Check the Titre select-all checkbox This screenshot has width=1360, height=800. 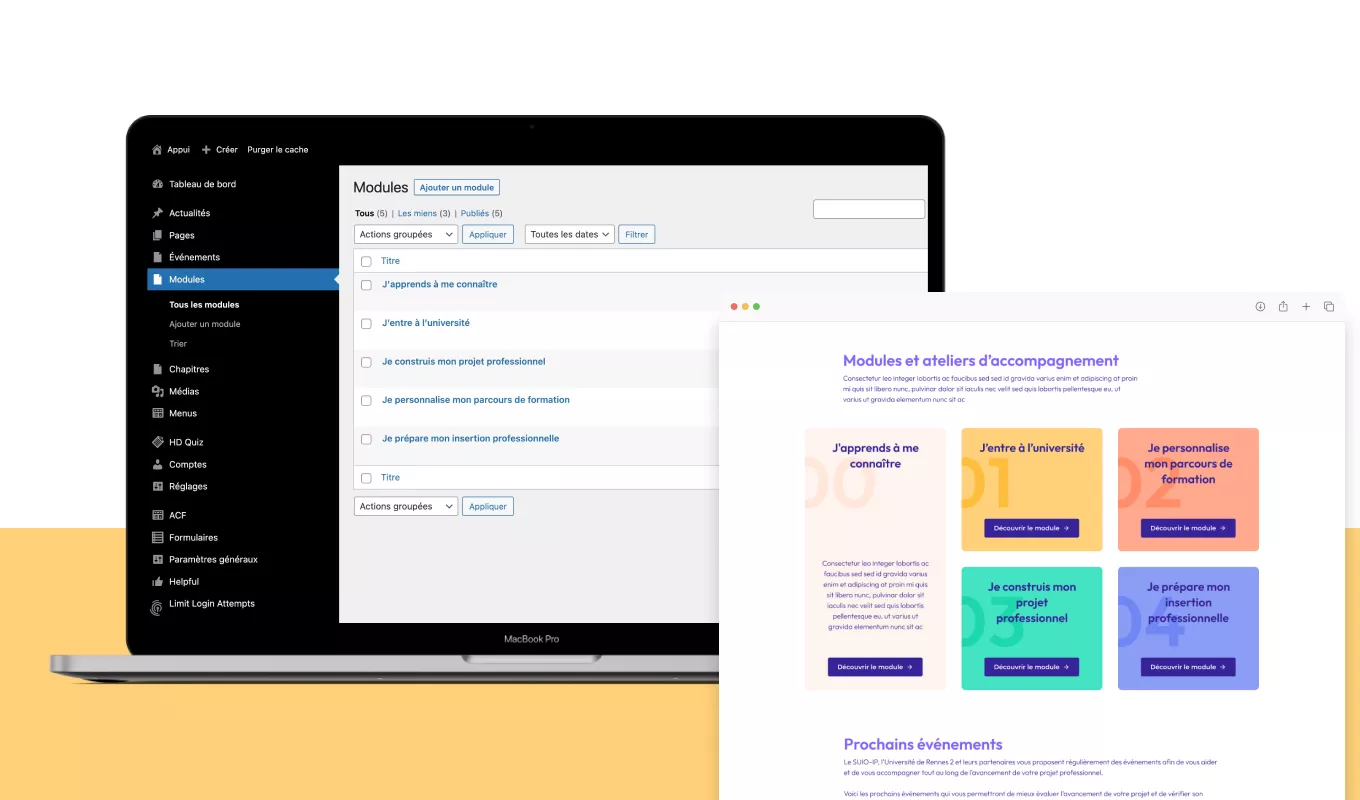tap(366, 261)
